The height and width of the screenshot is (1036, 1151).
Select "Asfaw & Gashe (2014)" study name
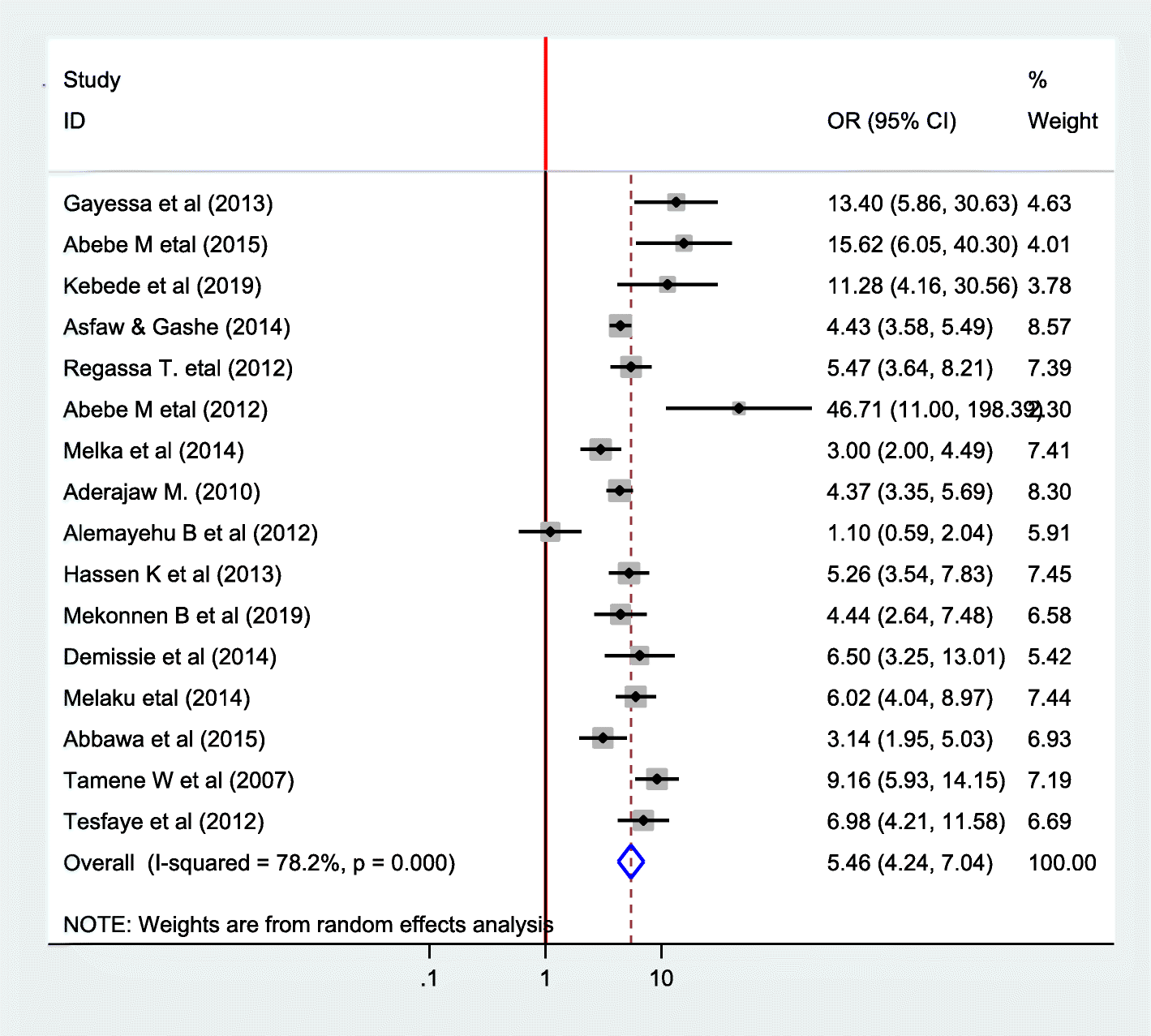[x=177, y=327]
